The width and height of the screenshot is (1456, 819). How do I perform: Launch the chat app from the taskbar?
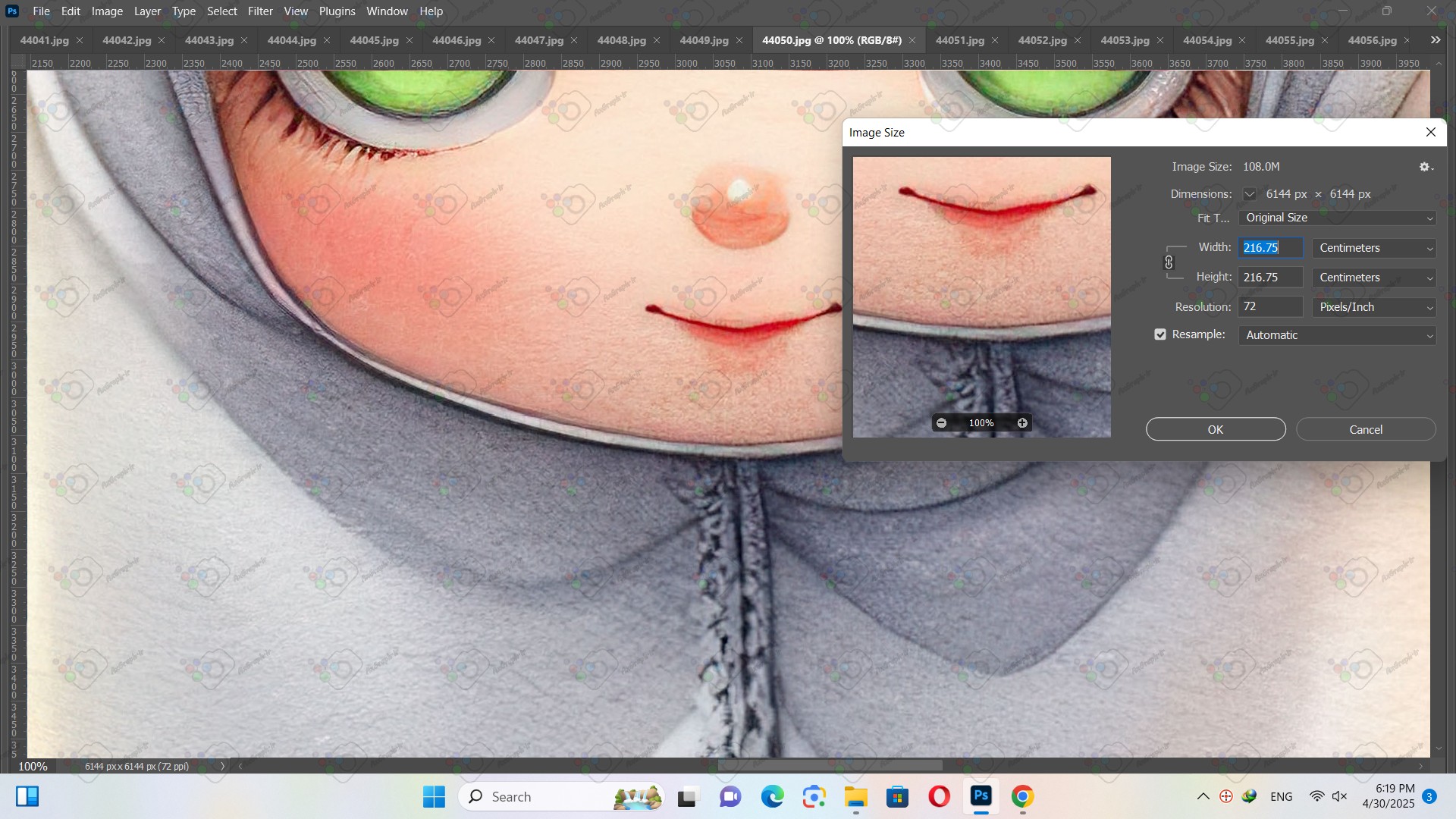[730, 797]
